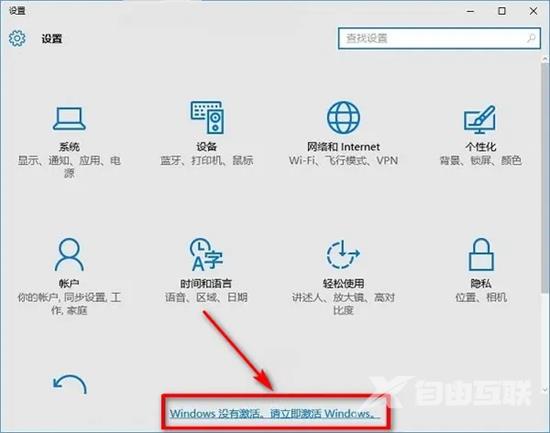Open the 系统 (System) laptop icon
550x433 pixels.
(69, 119)
